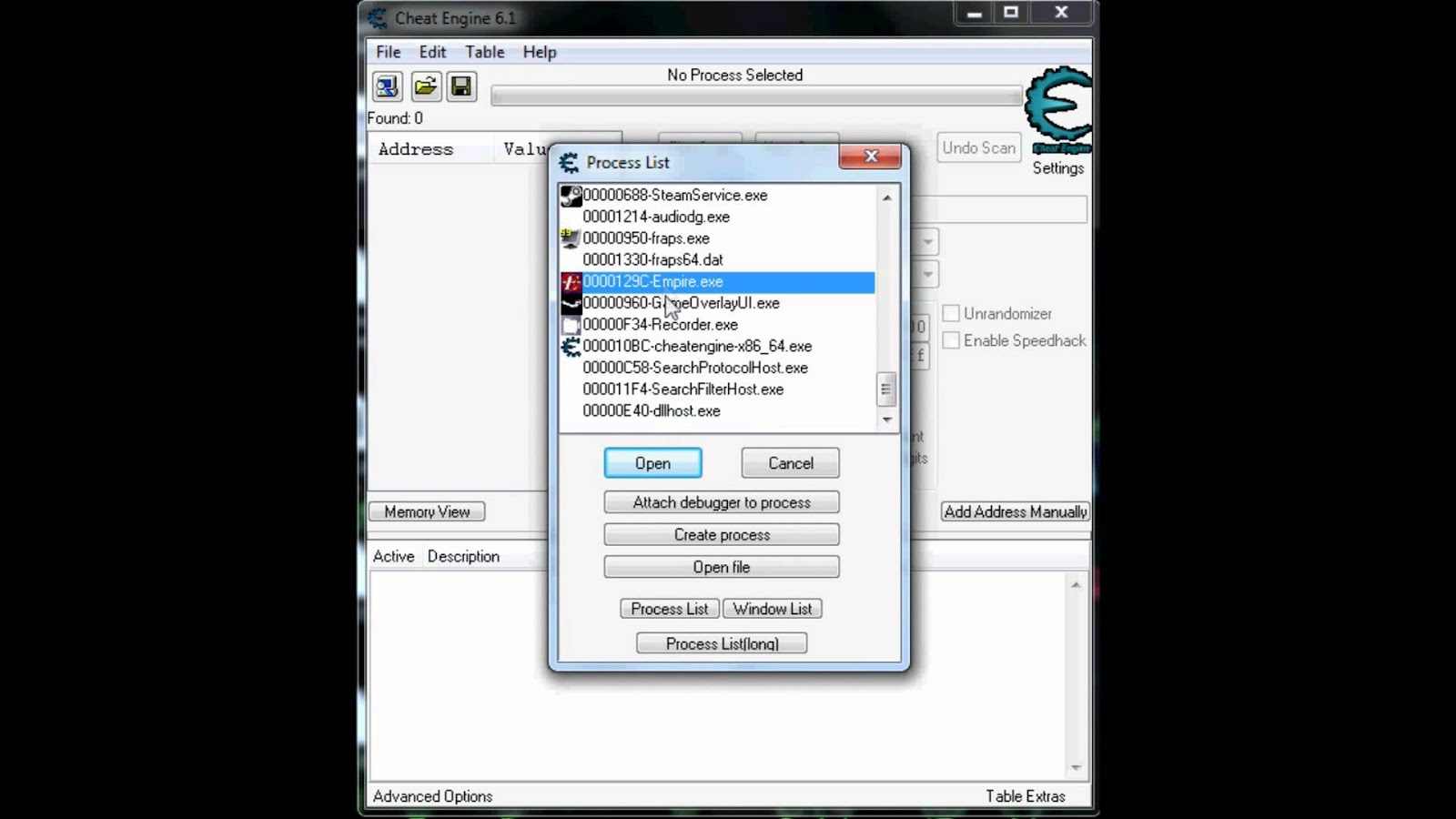The image size is (1456, 819).
Task: Select the Empire.exe process icon
Action: click(571, 282)
